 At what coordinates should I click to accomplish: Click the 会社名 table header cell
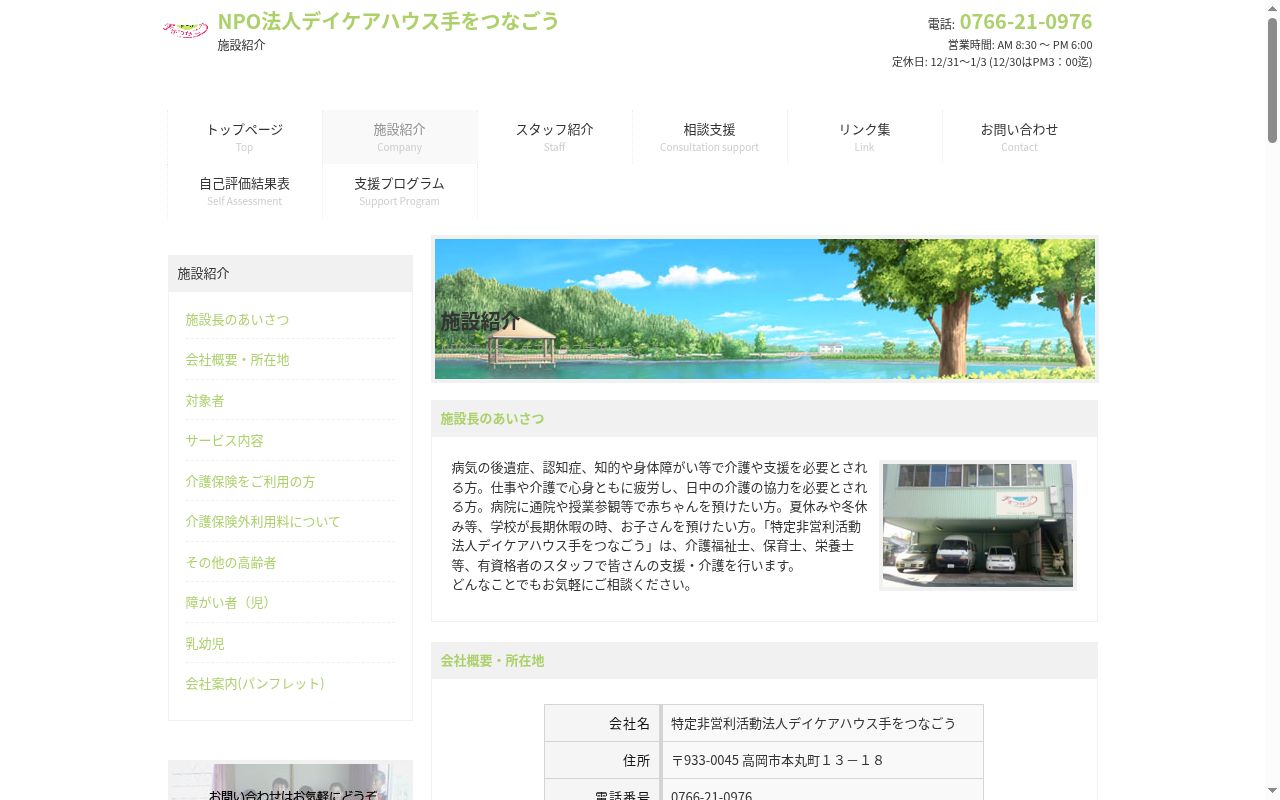coord(603,723)
